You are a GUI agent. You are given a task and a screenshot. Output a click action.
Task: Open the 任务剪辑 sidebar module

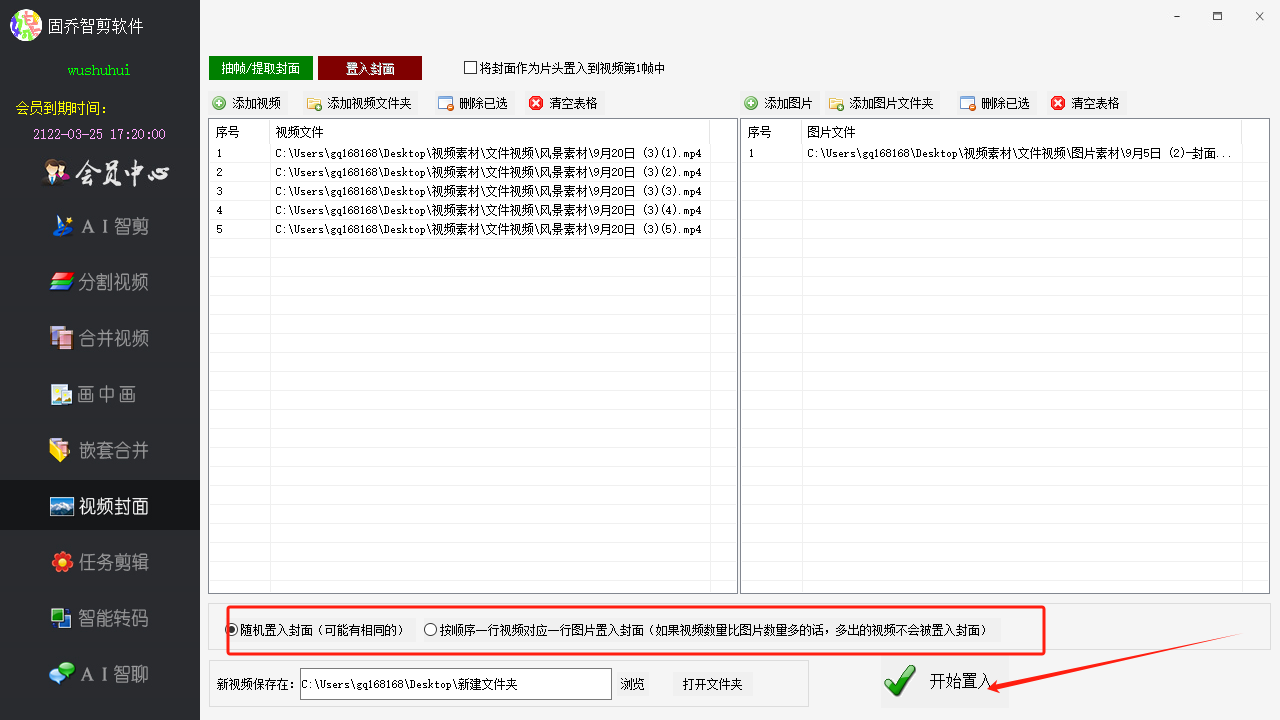pyautogui.click(x=100, y=563)
